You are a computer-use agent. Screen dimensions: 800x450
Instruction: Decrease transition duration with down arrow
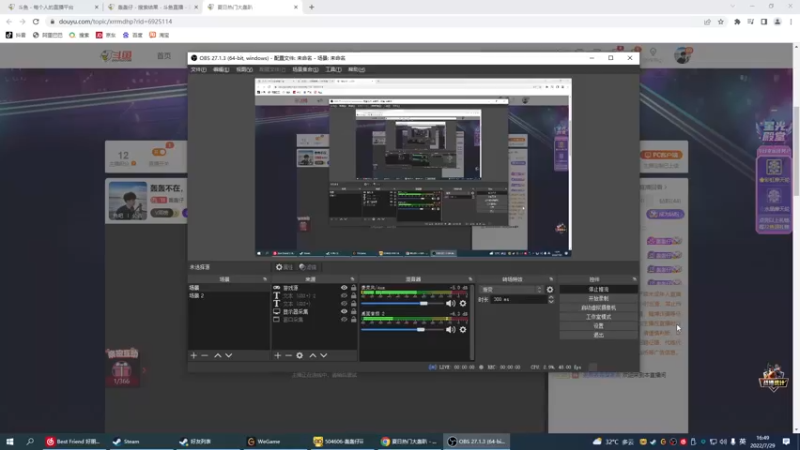(551, 302)
